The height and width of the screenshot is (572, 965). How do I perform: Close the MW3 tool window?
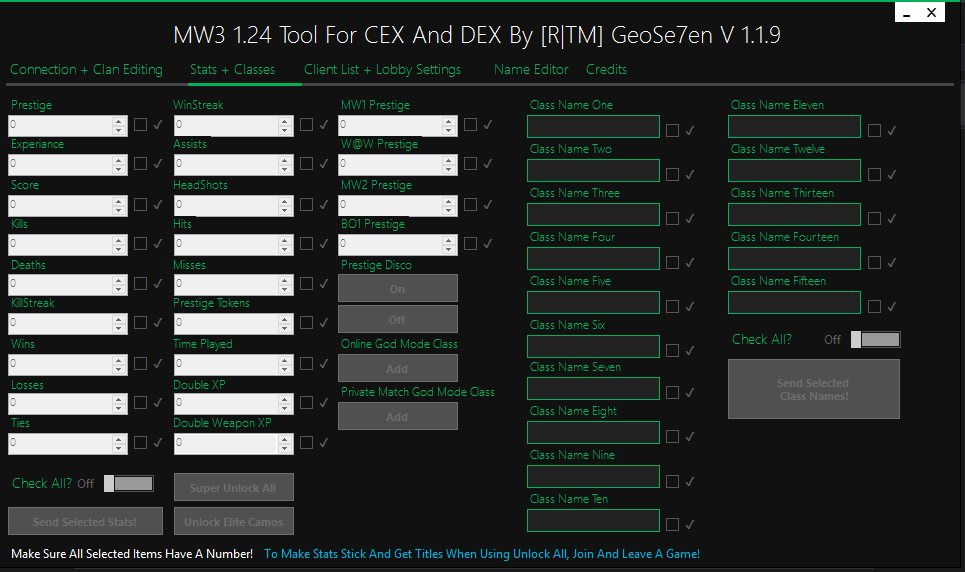point(932,13)
